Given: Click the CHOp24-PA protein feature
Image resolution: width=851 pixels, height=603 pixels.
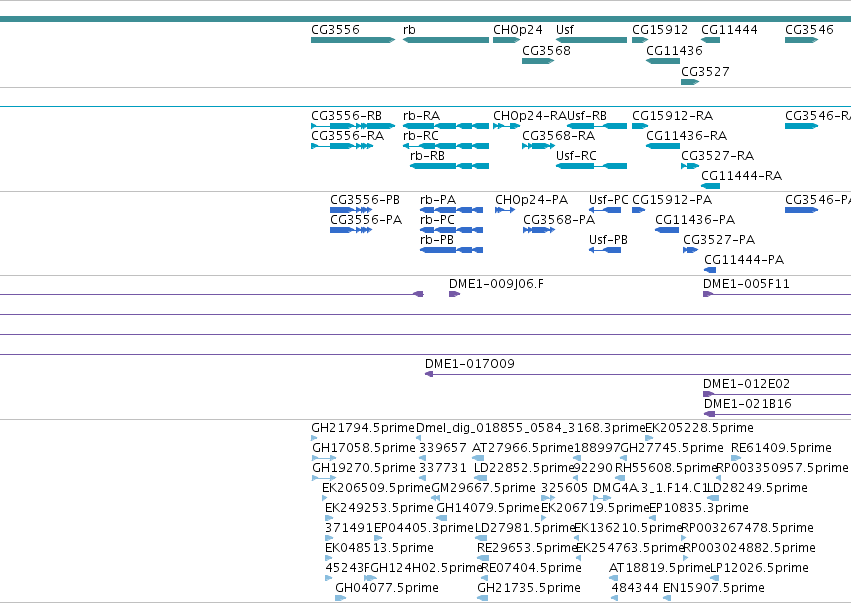Looking at the screenshot, I should tap(505, 210).
